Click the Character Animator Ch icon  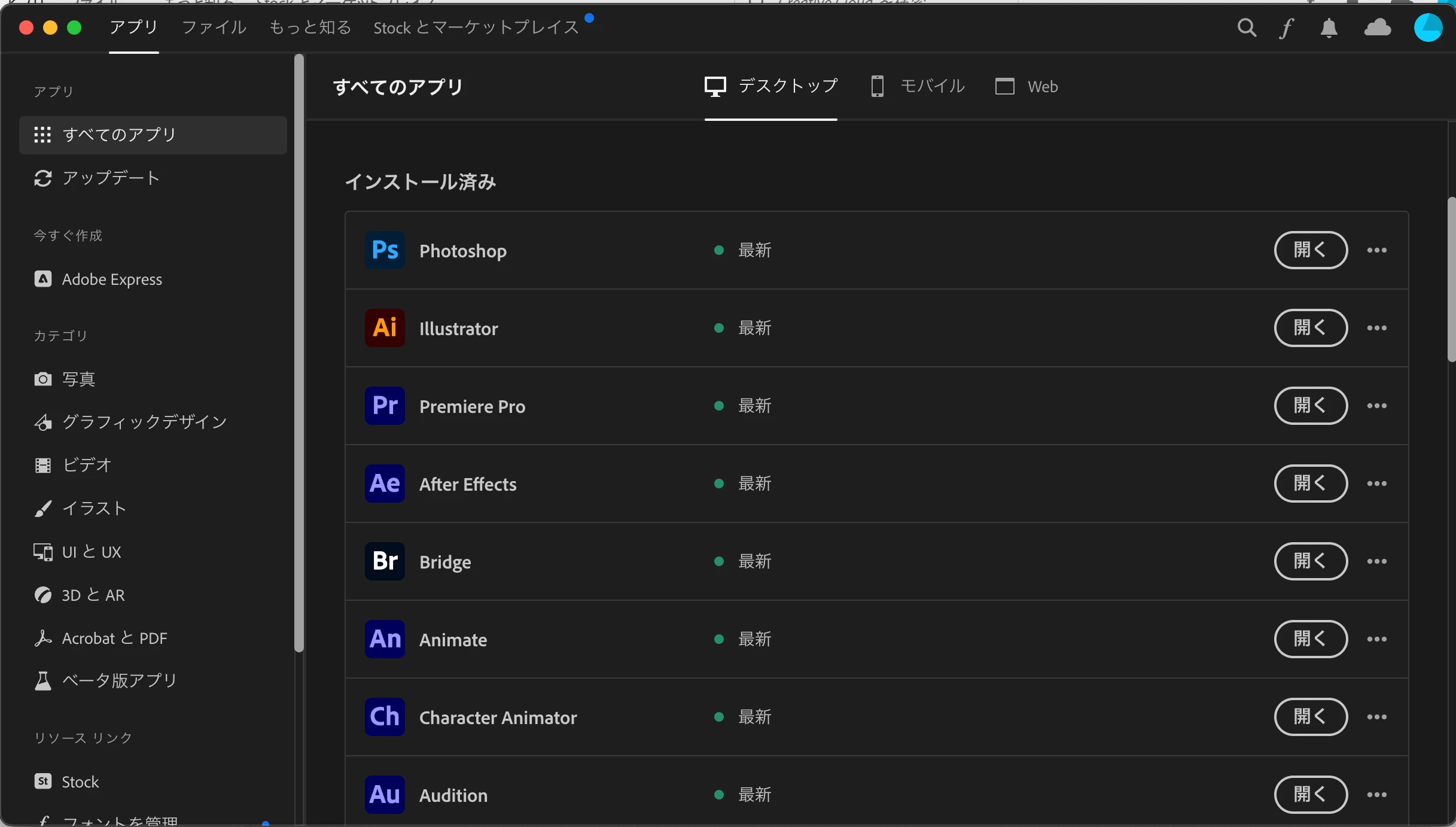click(385, 717)
